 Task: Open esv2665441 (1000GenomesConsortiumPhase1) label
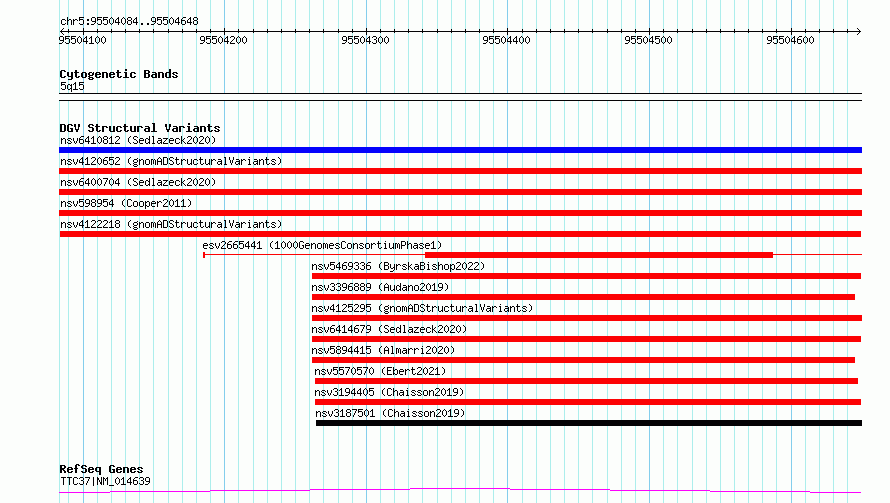[x=322, y=245]
